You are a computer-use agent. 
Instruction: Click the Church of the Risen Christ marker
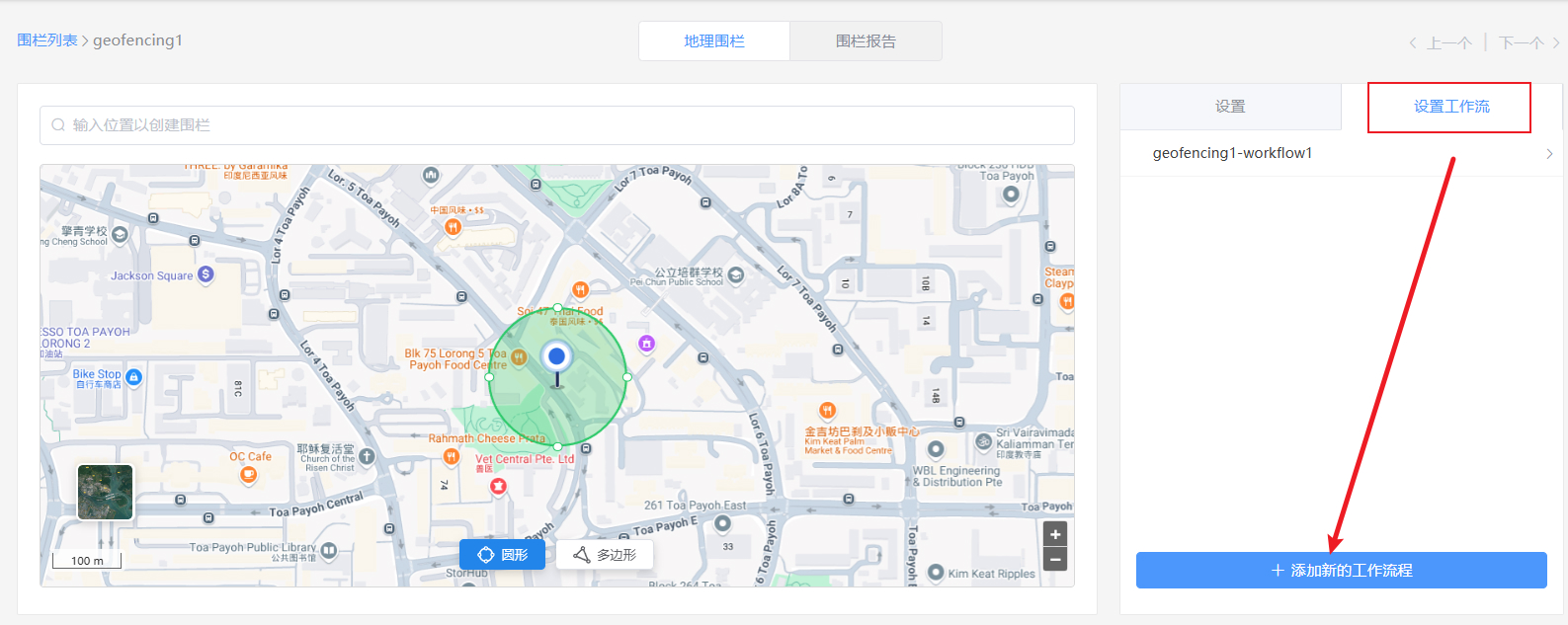tap(368, 456)
